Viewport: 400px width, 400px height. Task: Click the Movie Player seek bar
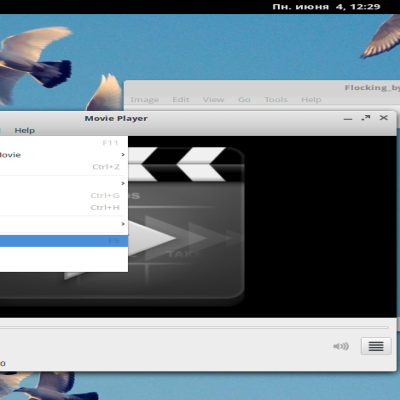click(194, 328)
